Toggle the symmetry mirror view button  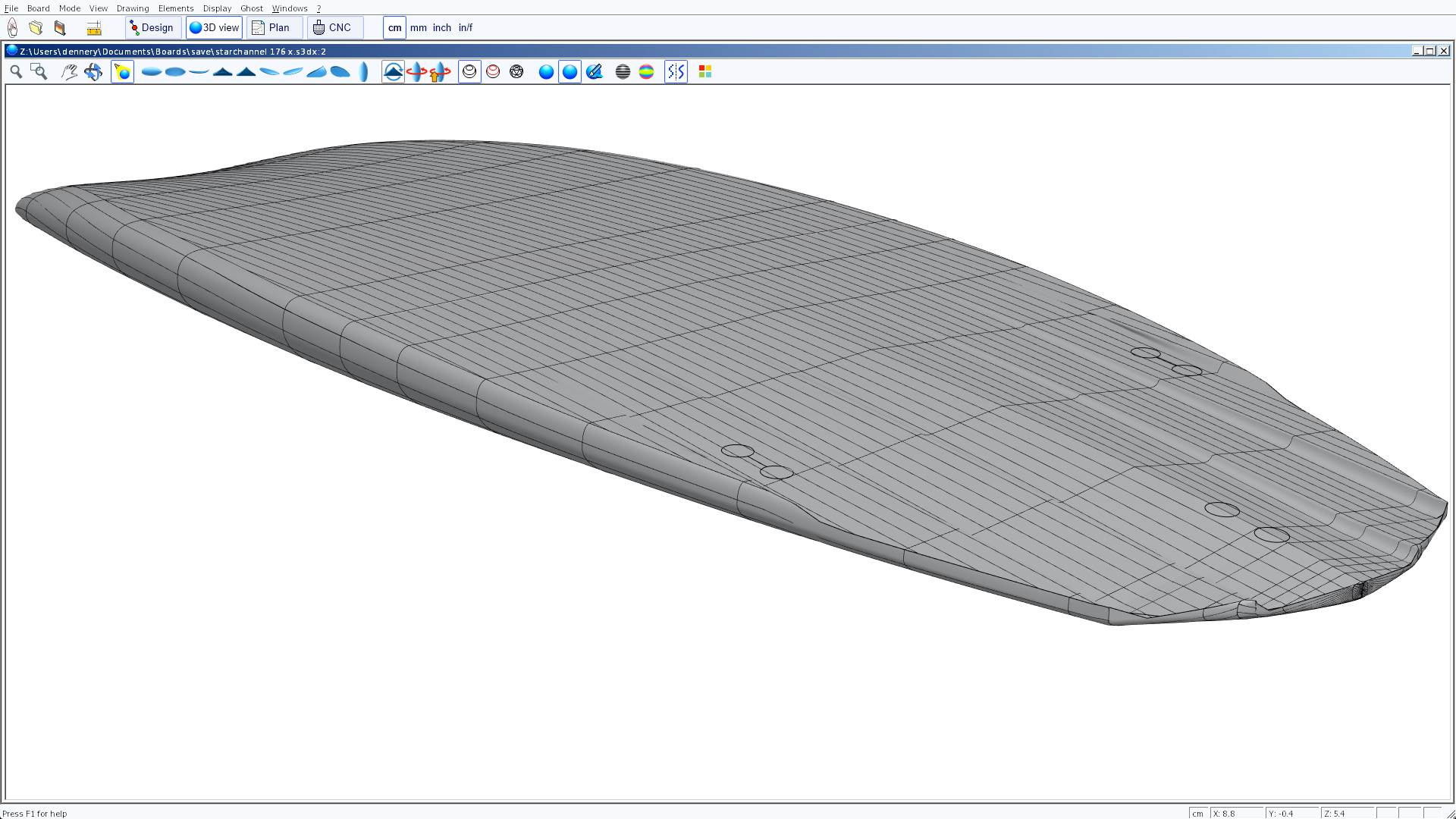(676, 71)
